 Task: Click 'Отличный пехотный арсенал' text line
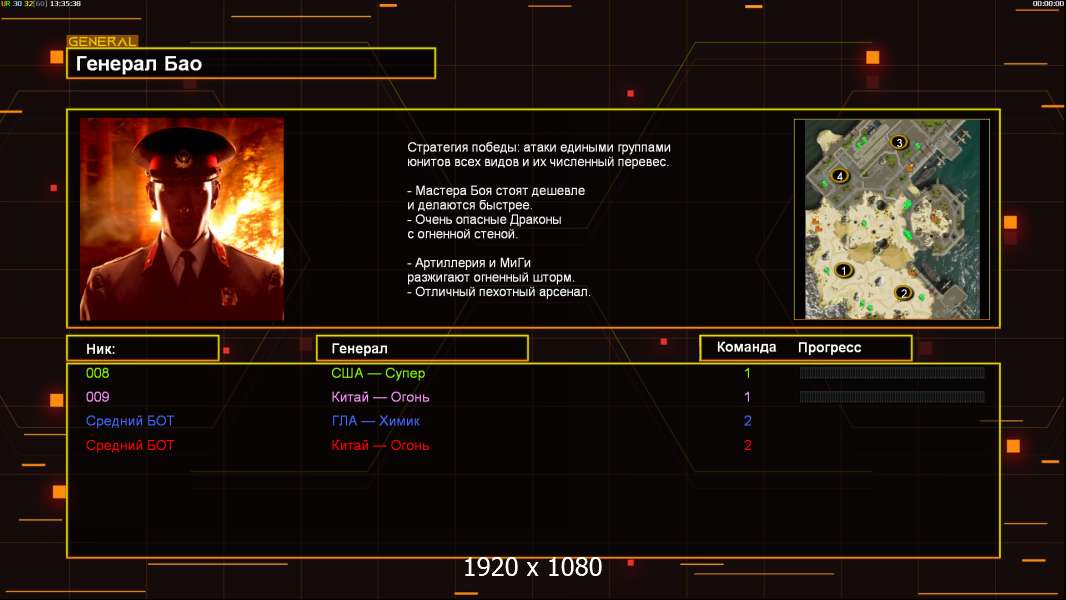point(499,292)
